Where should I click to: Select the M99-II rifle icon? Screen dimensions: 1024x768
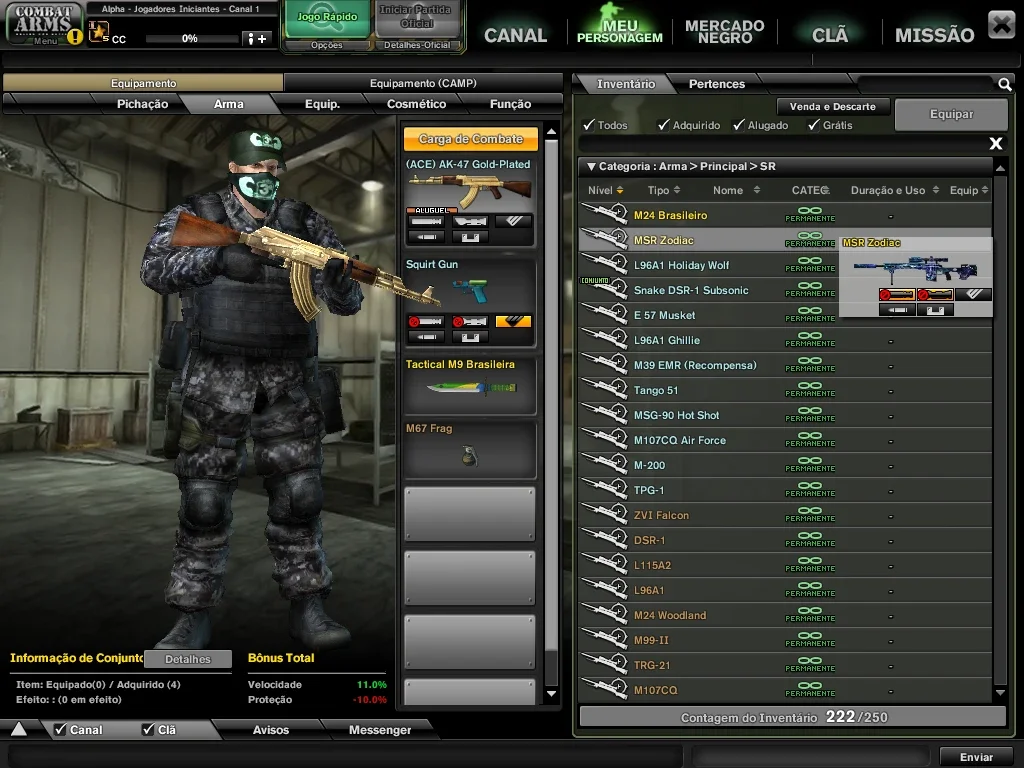[604, 639]
